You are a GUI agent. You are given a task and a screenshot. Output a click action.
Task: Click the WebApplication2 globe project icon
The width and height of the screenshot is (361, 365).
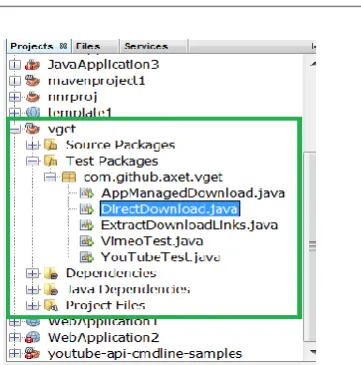pyautogui.click(x=33, y=337)
